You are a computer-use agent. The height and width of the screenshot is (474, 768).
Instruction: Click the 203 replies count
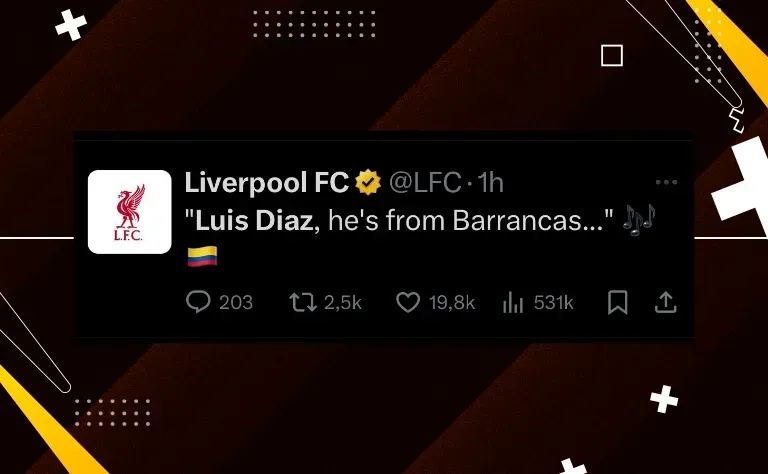pyautogui.click(x=236, y=303)
